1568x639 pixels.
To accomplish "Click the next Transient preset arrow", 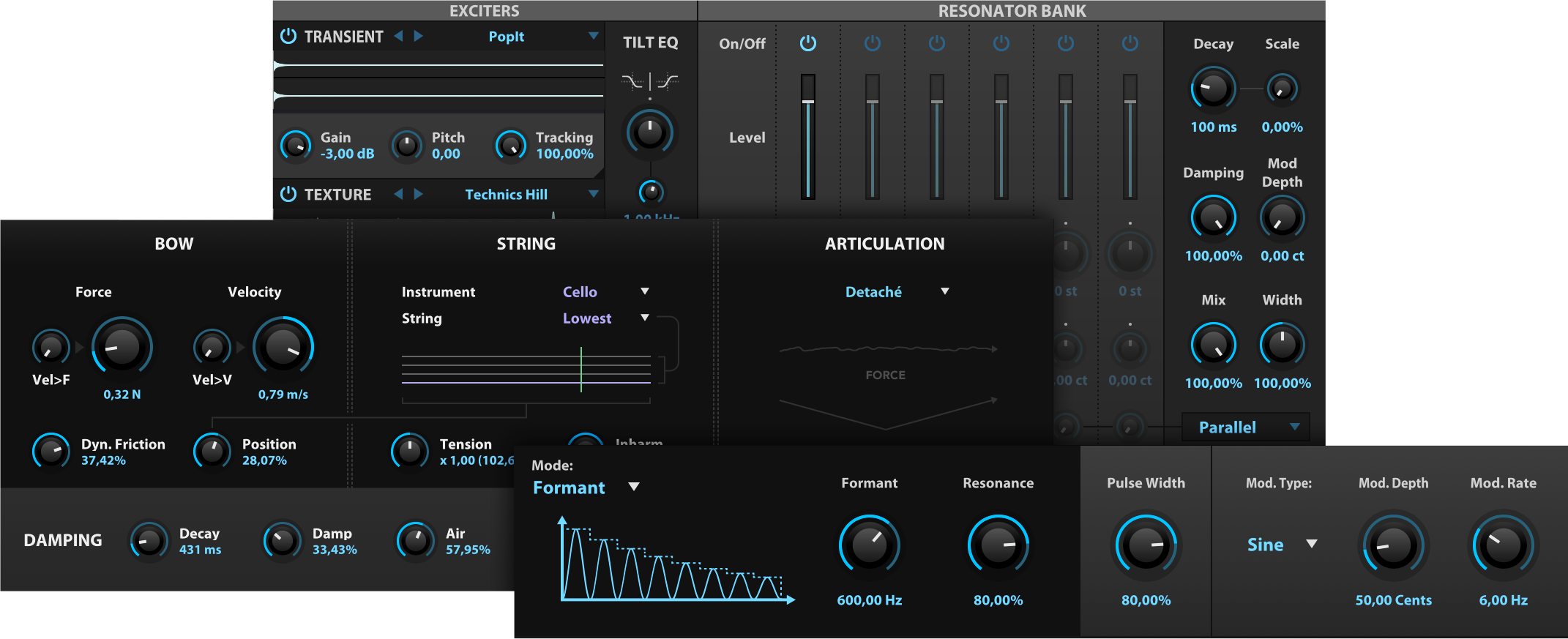I will coord(418,36).
